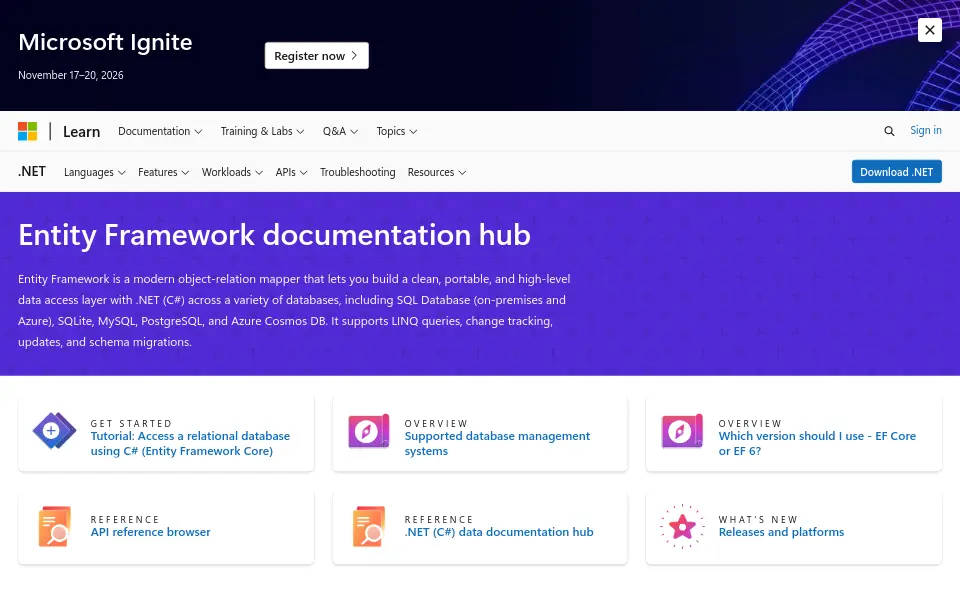The width and height of the screenshot is (960, 600).
Task: Click the Sign in link
Action: 926,130
